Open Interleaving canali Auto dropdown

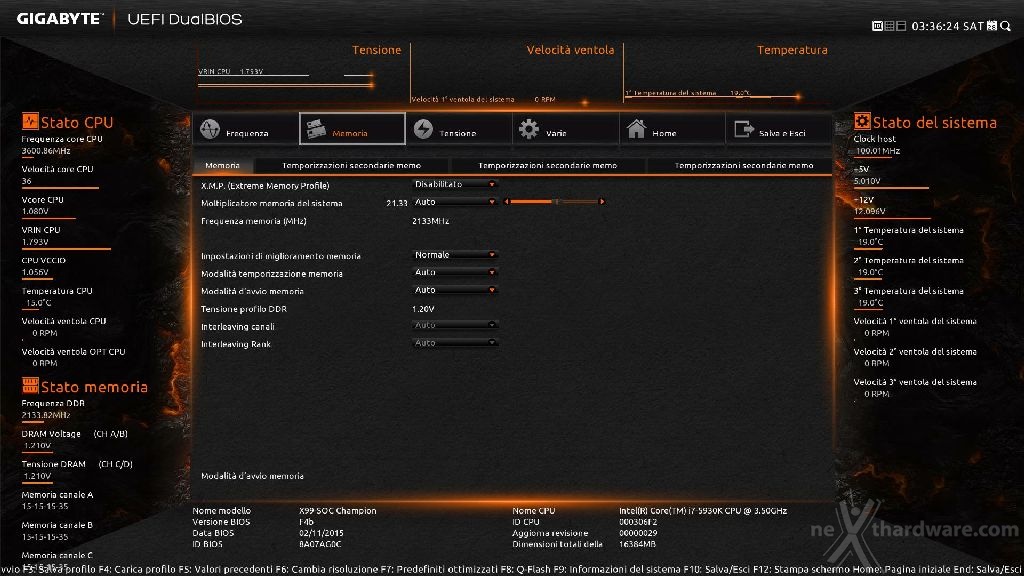[455, 325]
